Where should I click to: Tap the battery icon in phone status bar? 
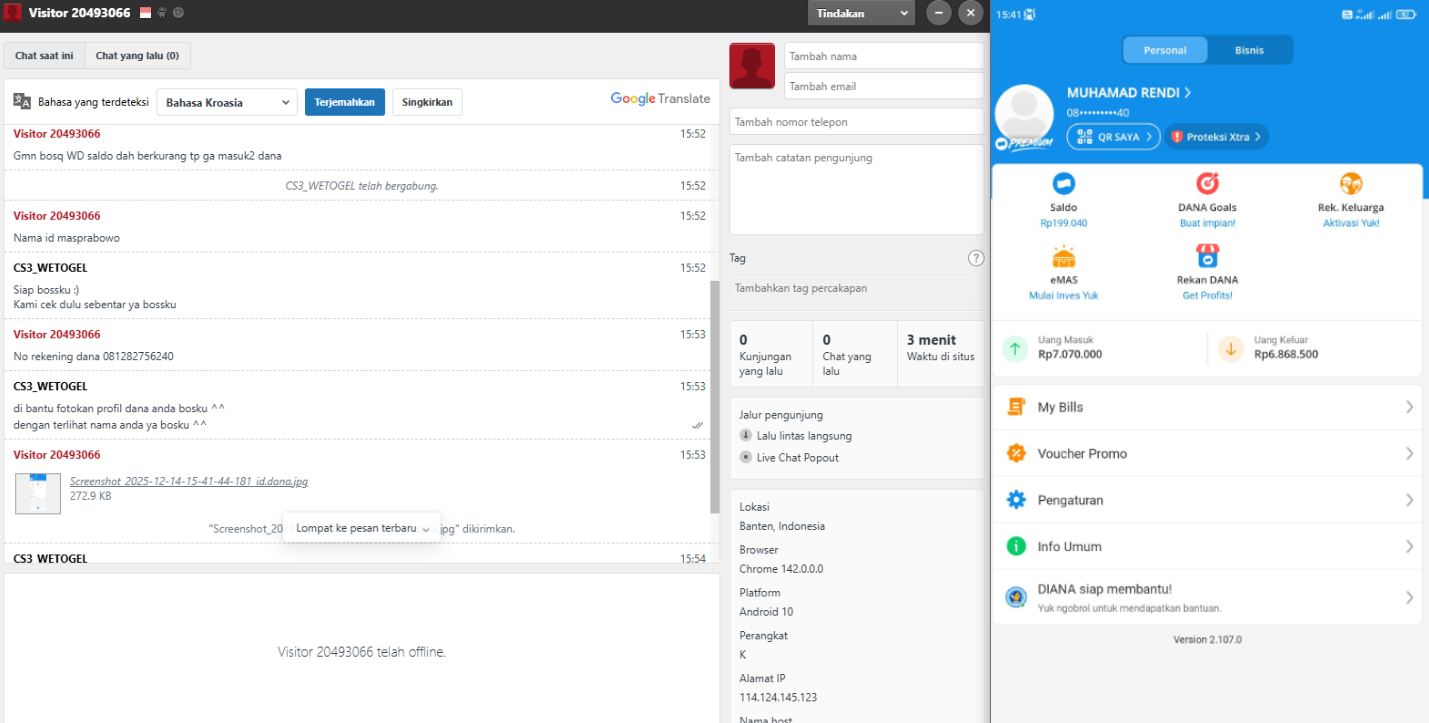[x=1407, y=14]
